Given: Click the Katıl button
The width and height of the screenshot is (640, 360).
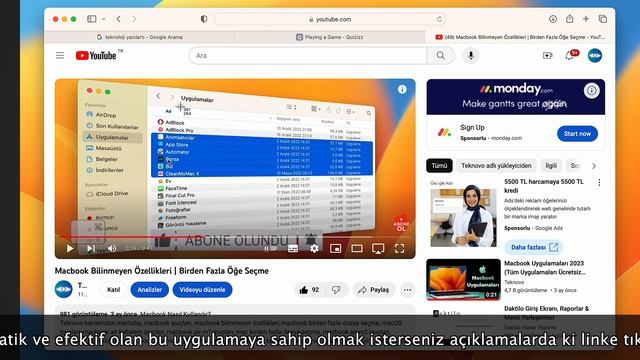Looking at the screenshot, I should pos(113,290).
